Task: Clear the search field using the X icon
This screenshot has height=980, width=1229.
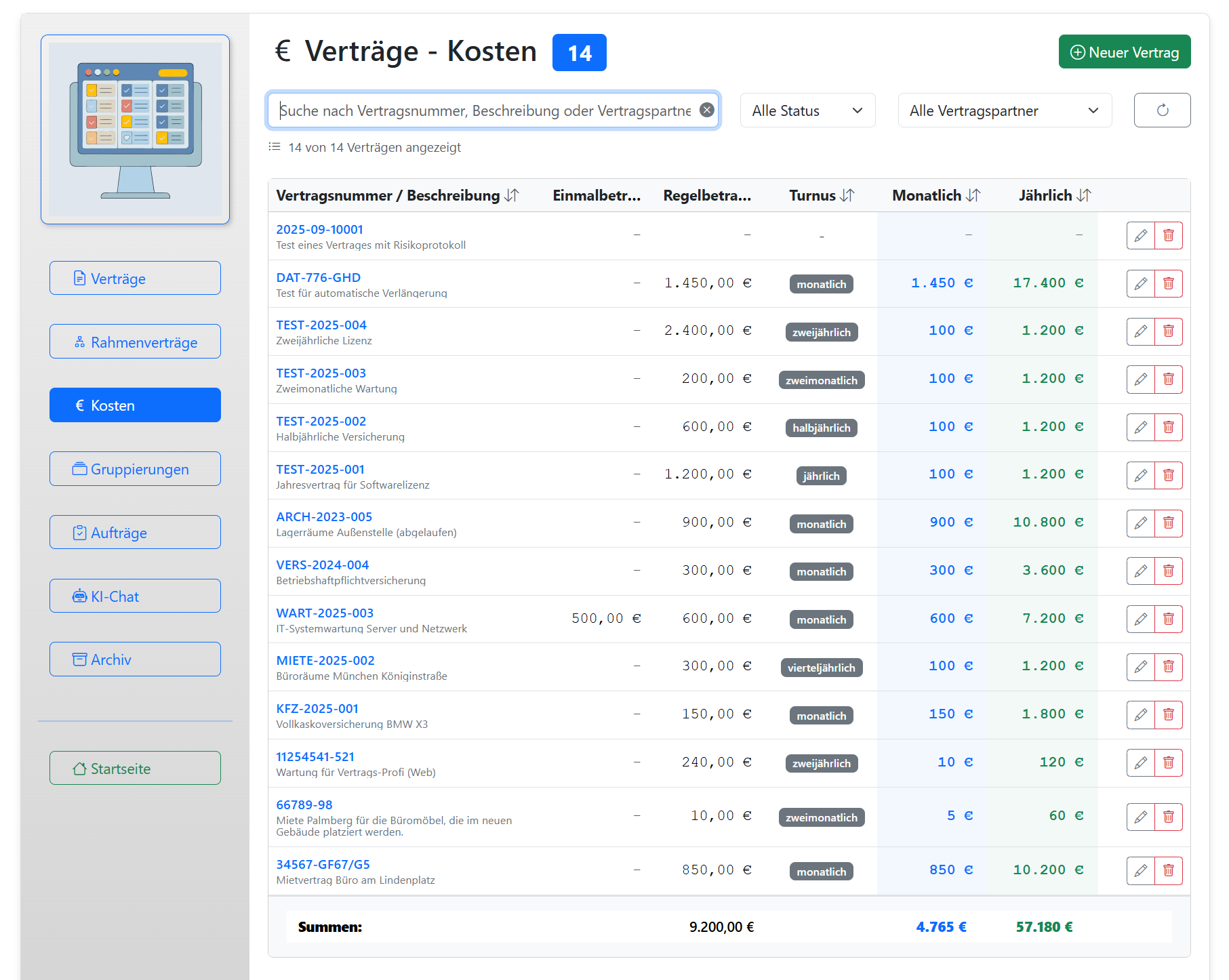Action: (706, 109)
